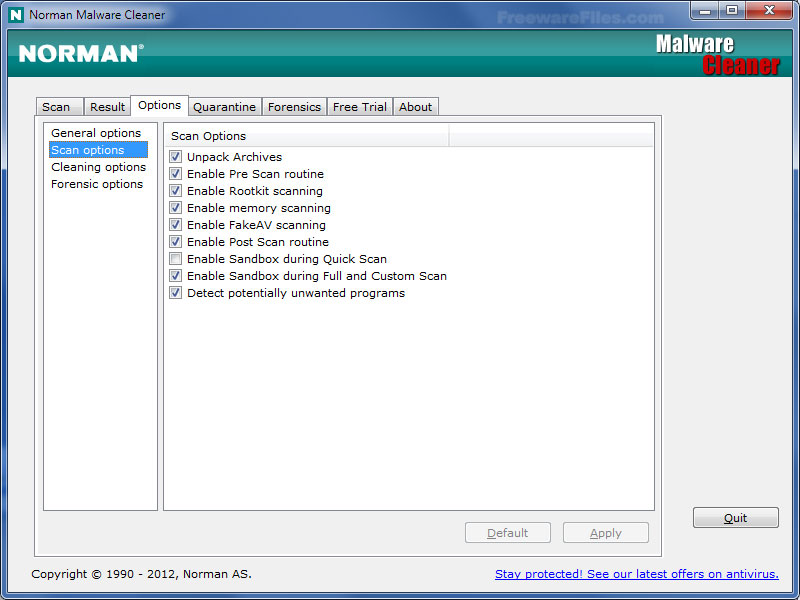
Task: Click the Norman app icon in title bar
Action: 16,15
